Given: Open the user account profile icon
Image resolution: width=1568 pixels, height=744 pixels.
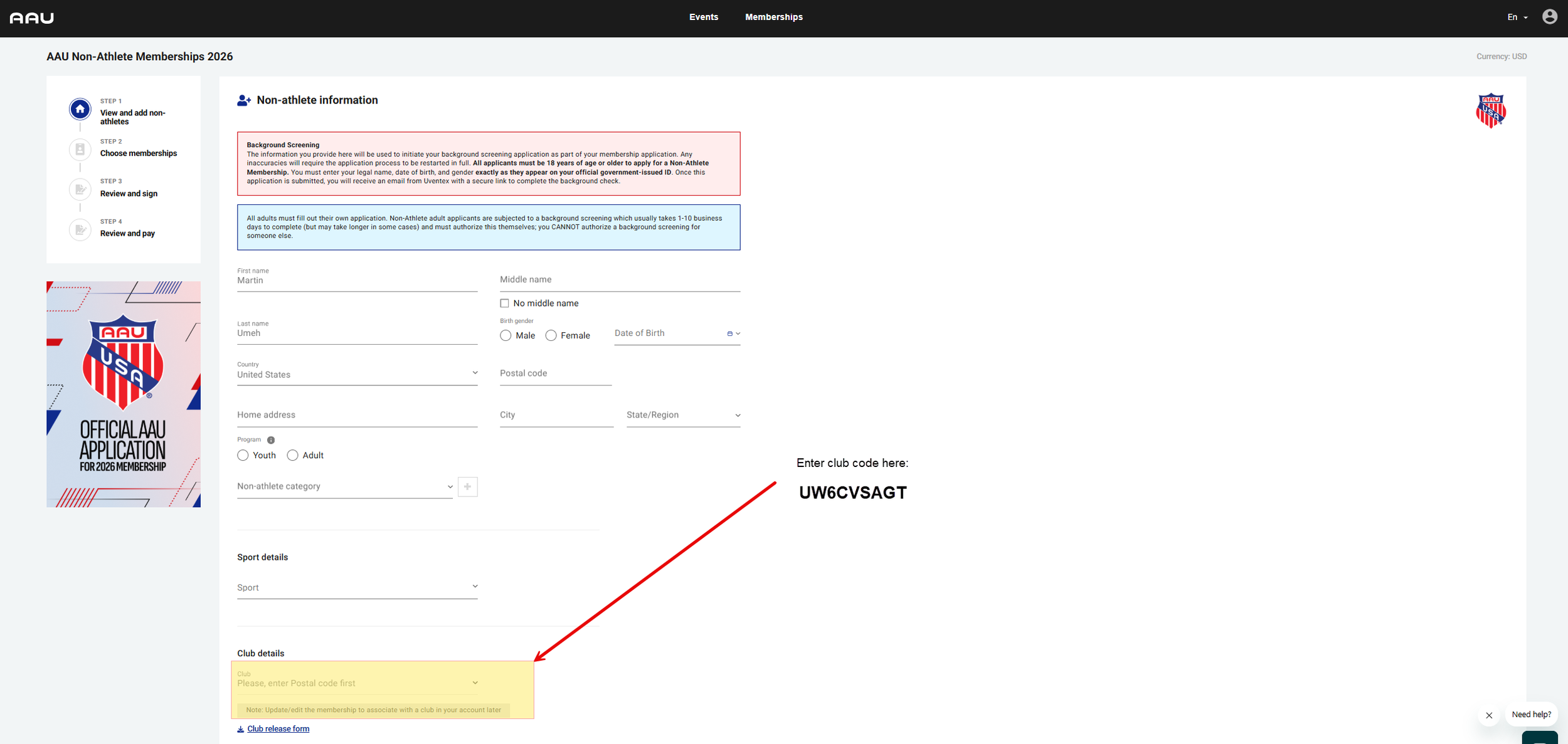Looking at the screenshot, I should tap(1549, 17).
